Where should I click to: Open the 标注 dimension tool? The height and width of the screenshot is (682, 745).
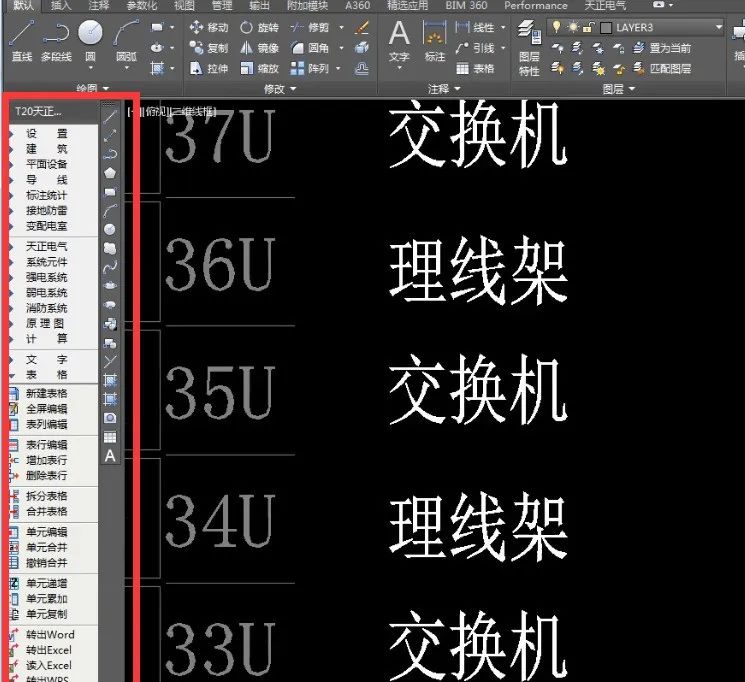click(x=434, y=41)
